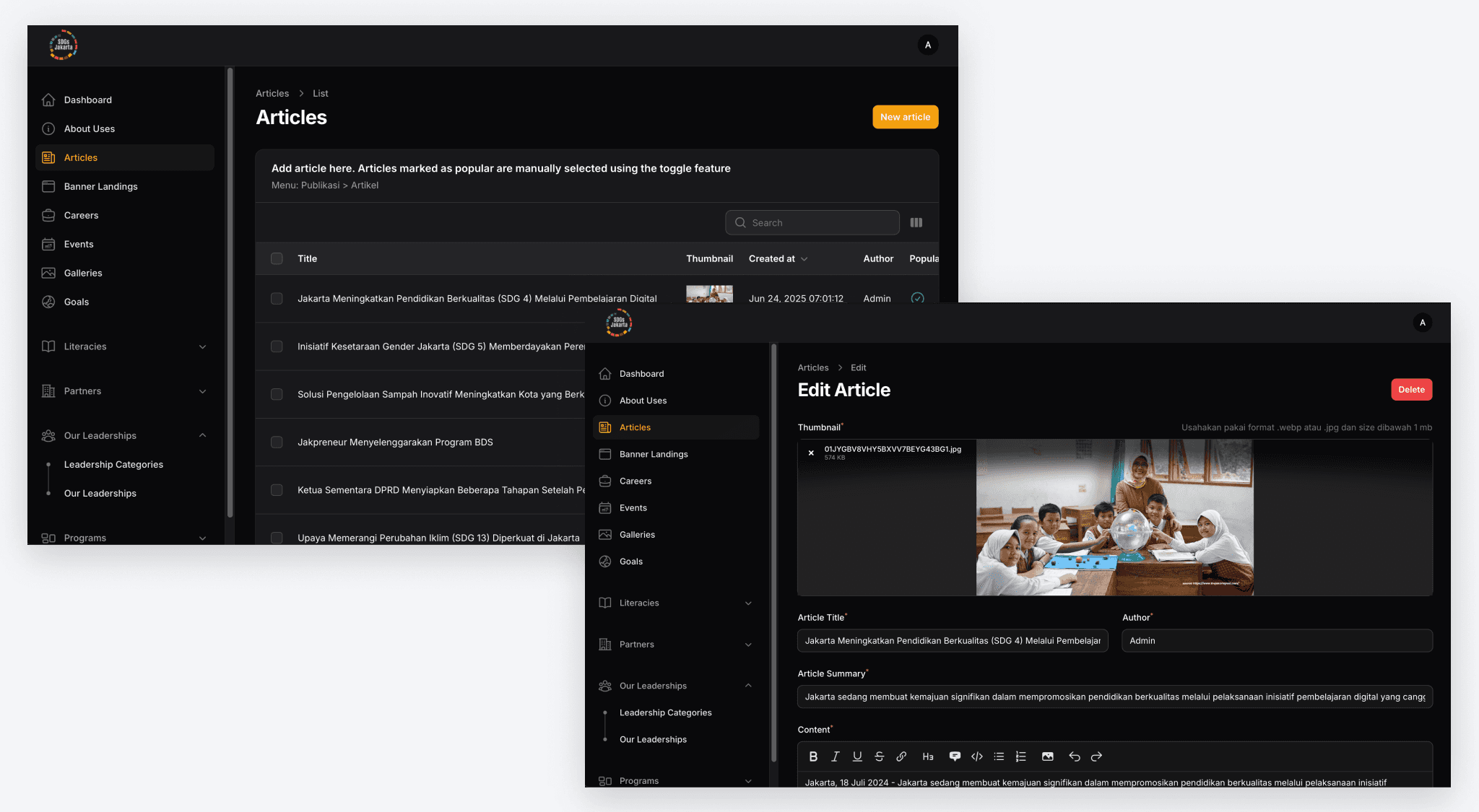
Task: Click the red Delete button
Action: click(x=1411, y=390)
